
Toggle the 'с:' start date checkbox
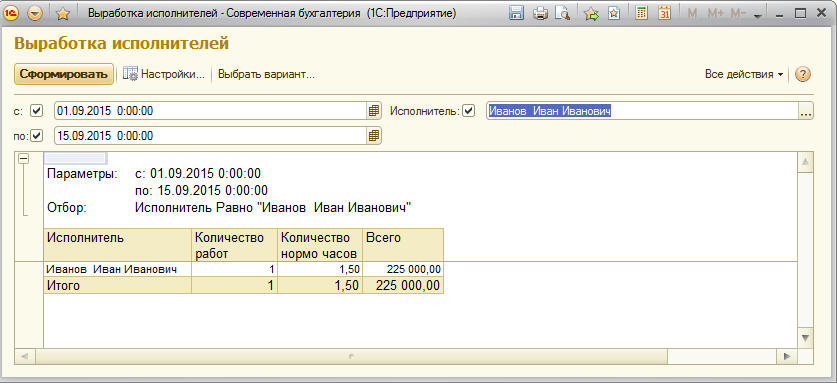click(x=36, y=111)
